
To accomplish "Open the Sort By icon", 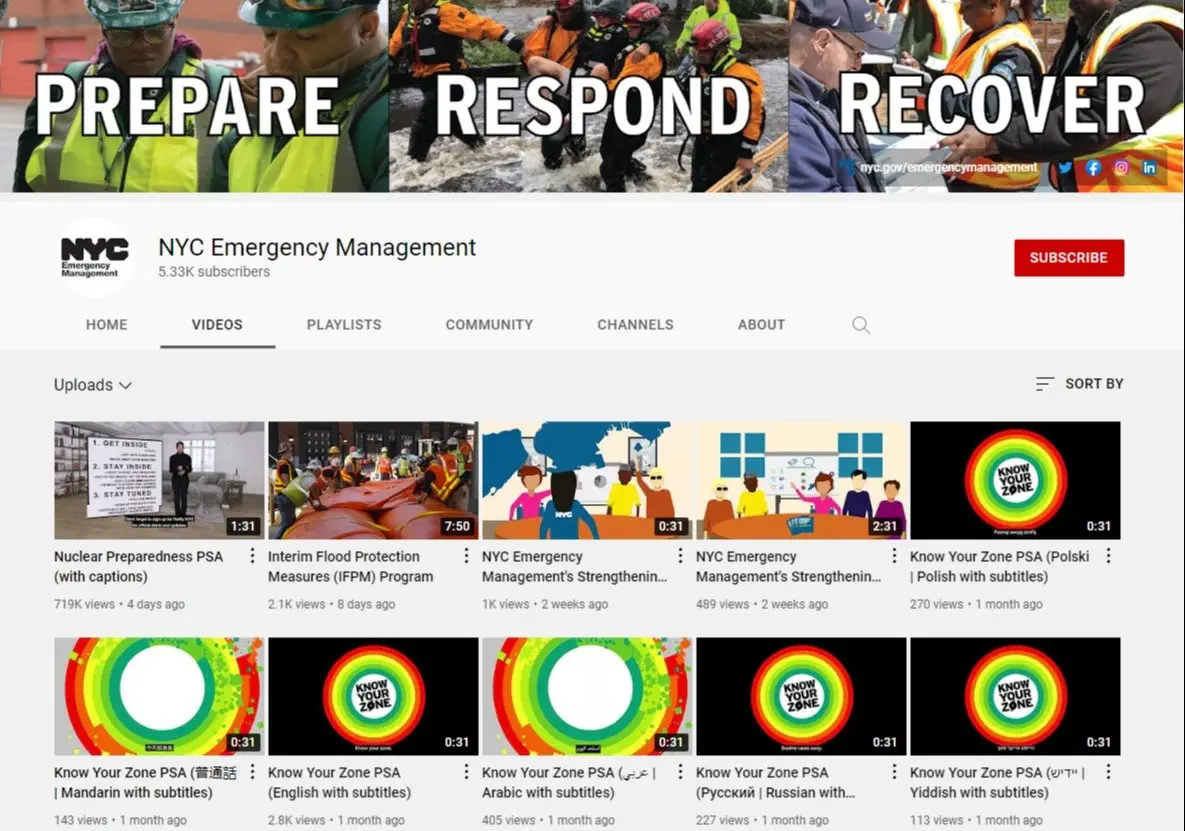I will click(x=1044, y=384).
